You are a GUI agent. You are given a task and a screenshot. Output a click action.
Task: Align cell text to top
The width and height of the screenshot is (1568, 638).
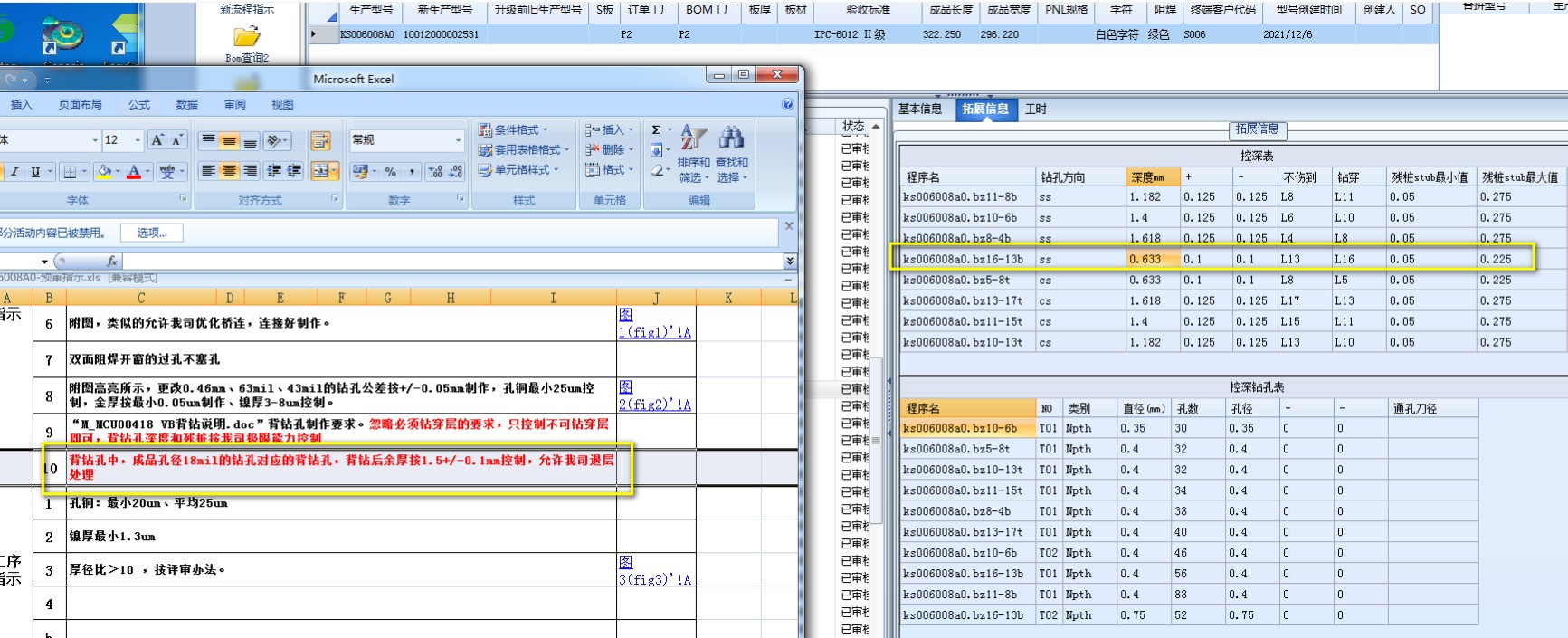point(209,140)
